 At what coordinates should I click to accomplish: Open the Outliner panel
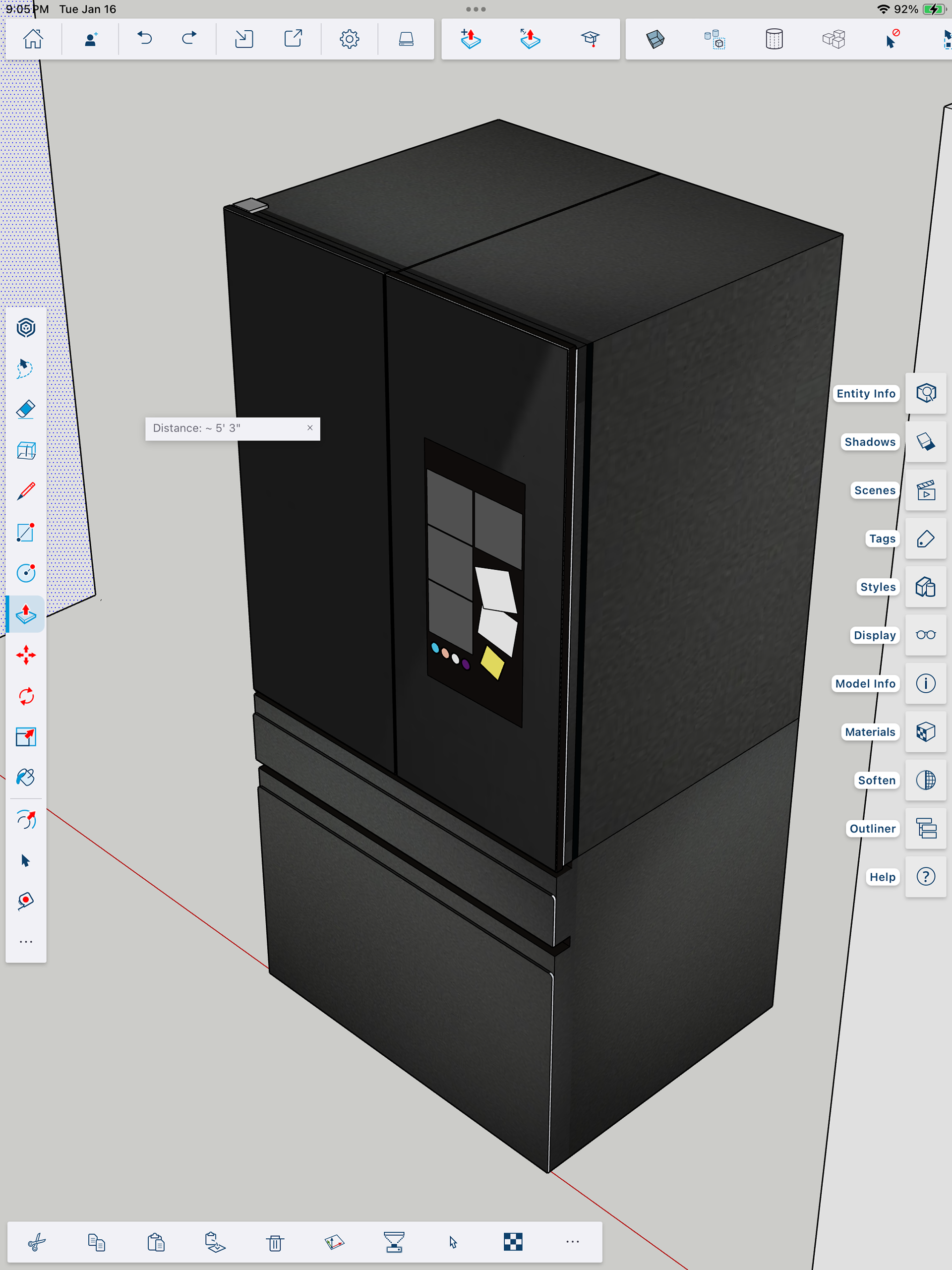click(925, 829)
